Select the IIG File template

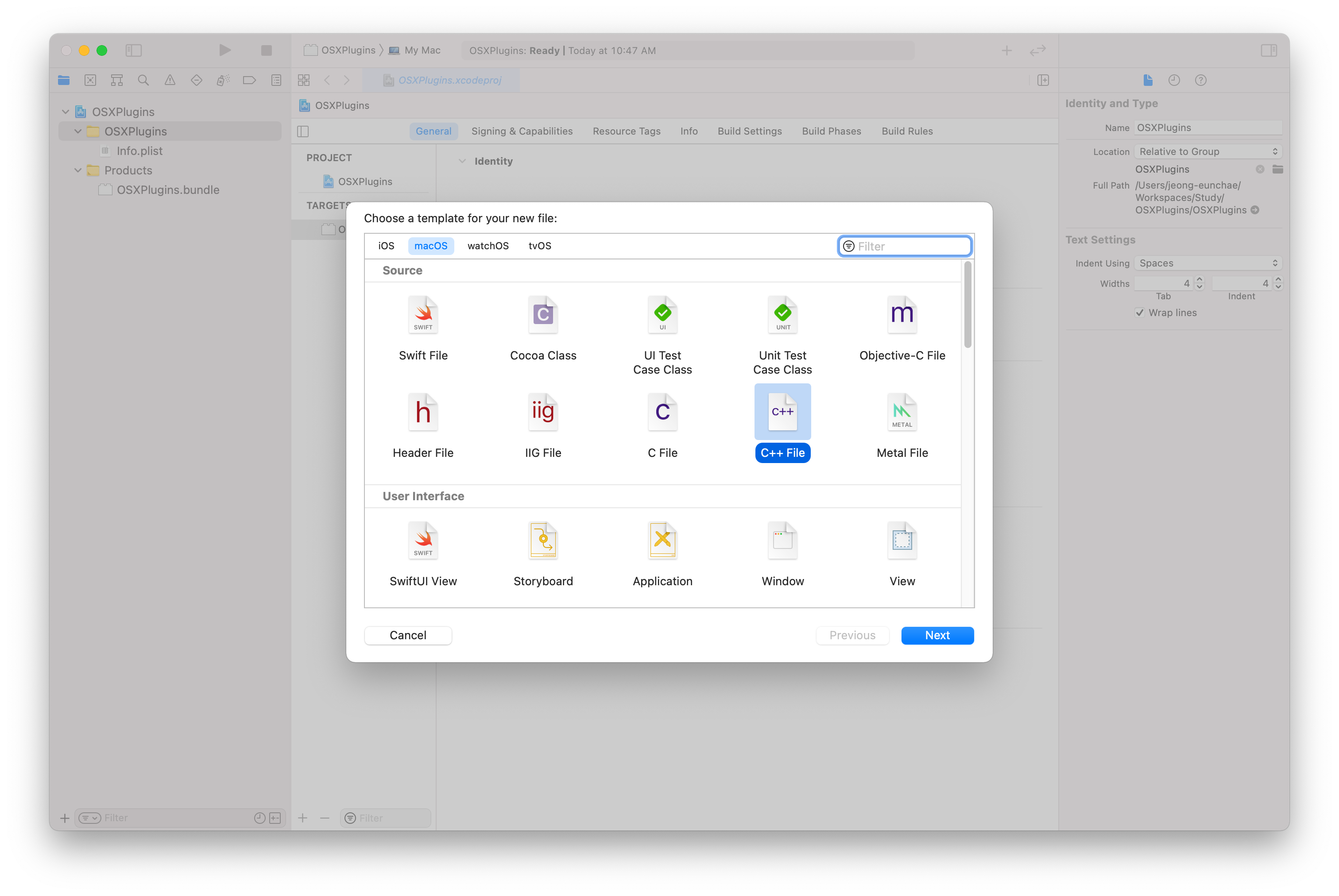(542, 412)
